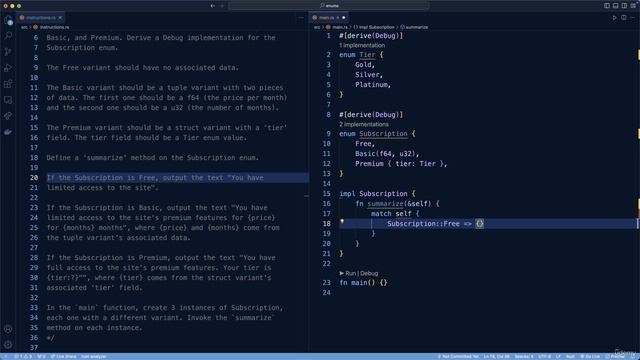640x360 pixels.
Task: Click 'summarize' breadcrumb
Action: 416,27
